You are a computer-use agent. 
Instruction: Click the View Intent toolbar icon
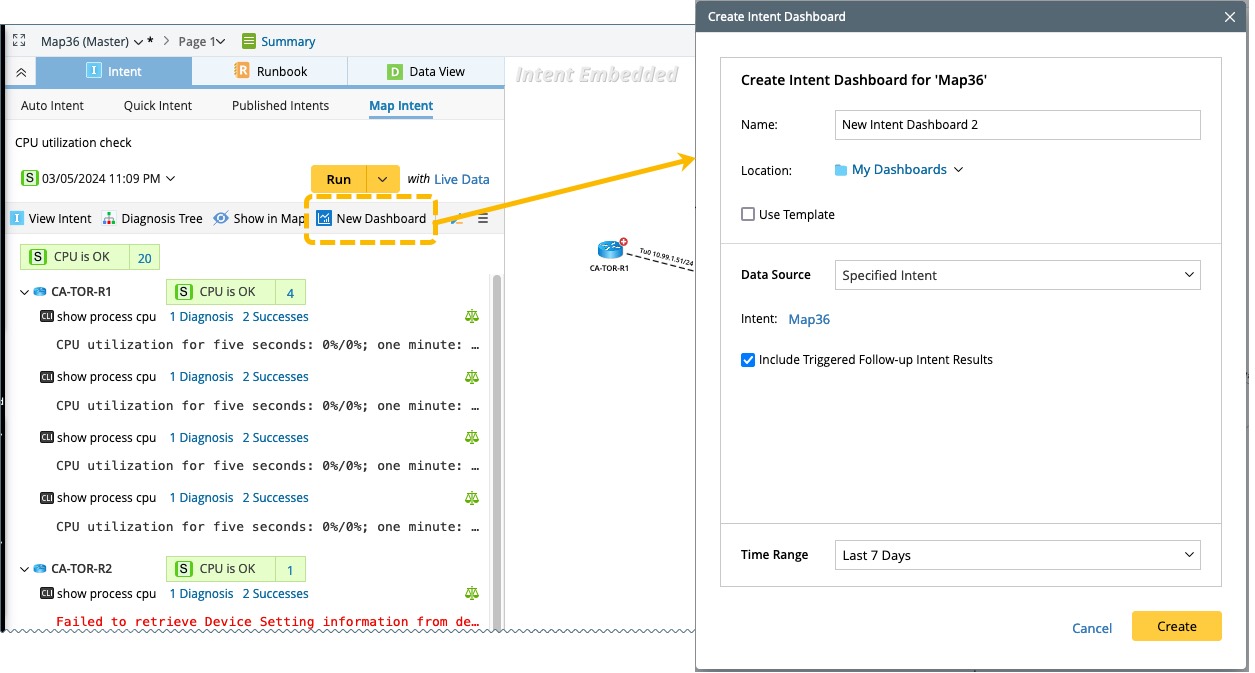pyautogui.click(x=17, y=218)
